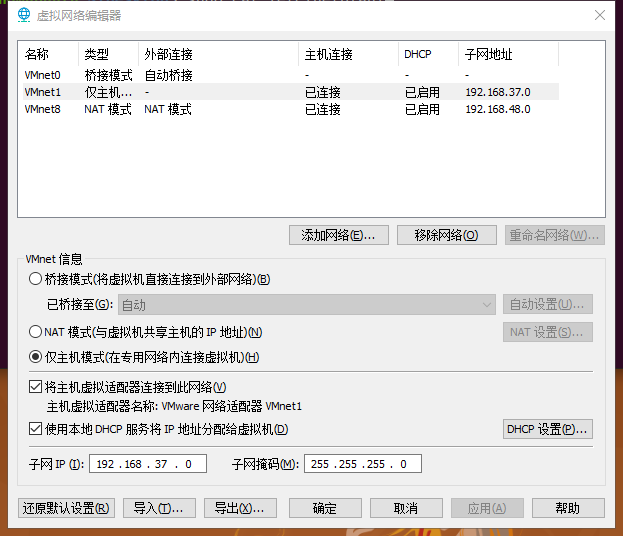Click the 添加网络(E)... button
Viewport: 623px width, 536px height.
click(339, 235)
